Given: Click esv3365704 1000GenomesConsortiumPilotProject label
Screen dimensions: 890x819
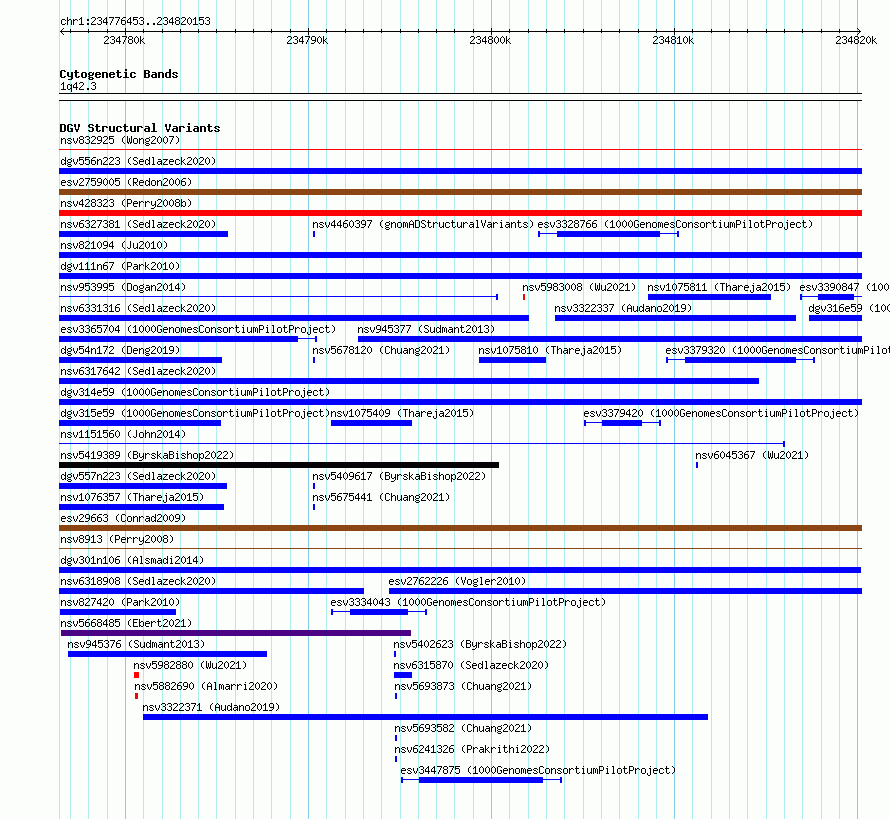Looking at the screenshot, I should pos(198,329).
